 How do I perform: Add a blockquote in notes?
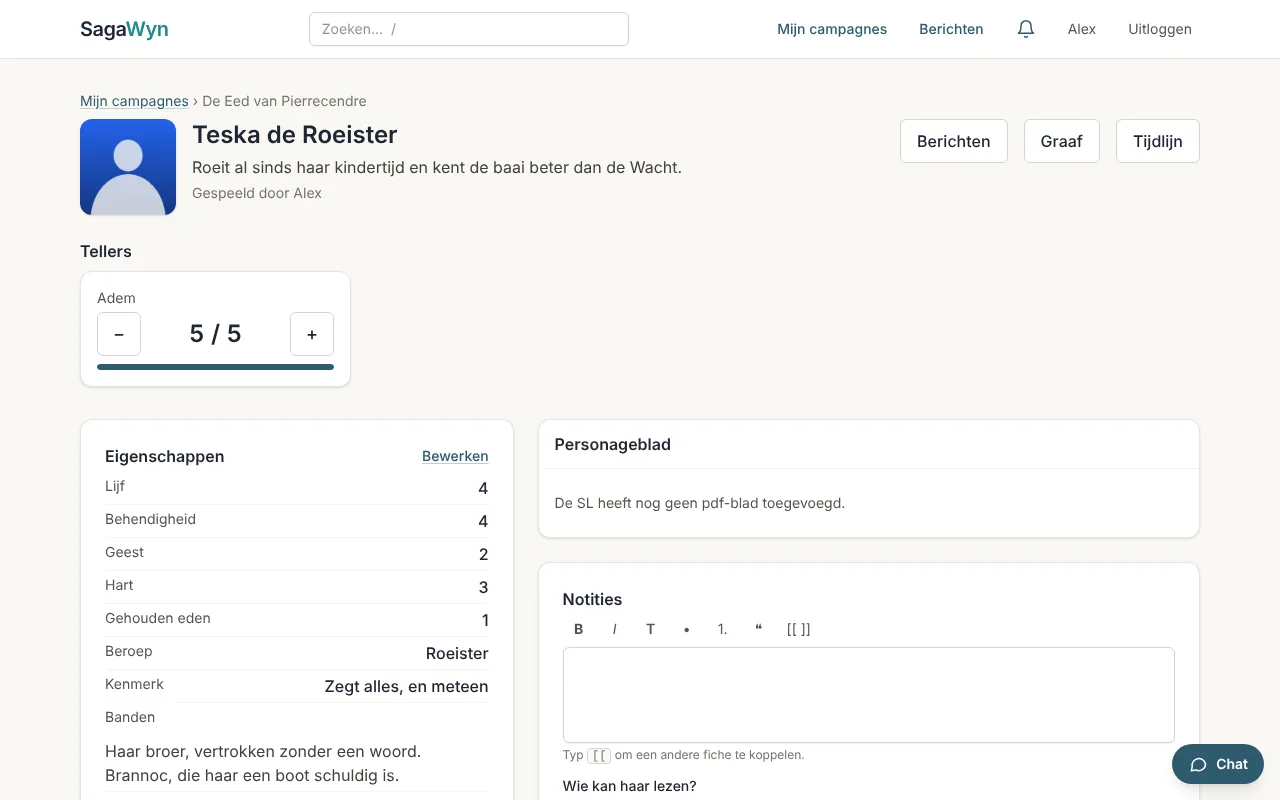tap(758, 629)
